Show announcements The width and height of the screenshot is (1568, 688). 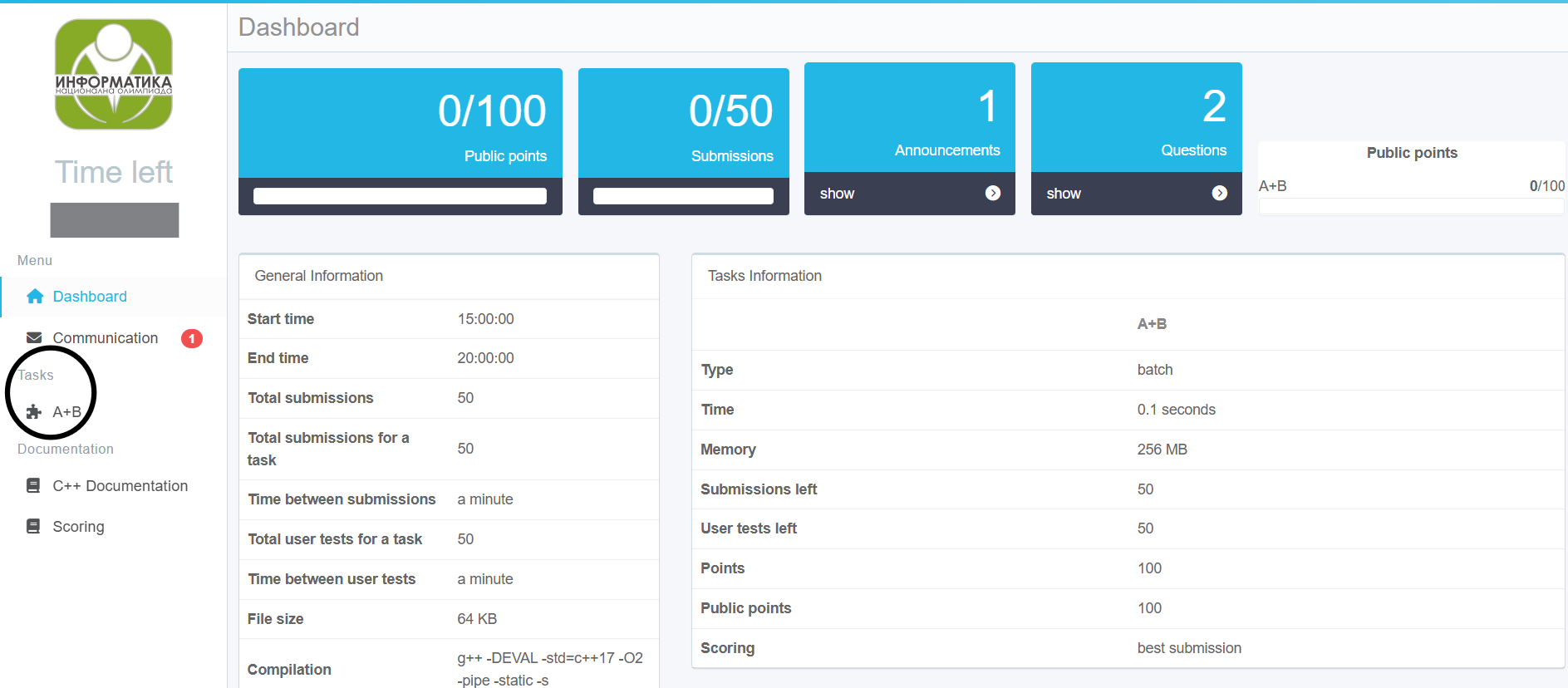[910, 194]
